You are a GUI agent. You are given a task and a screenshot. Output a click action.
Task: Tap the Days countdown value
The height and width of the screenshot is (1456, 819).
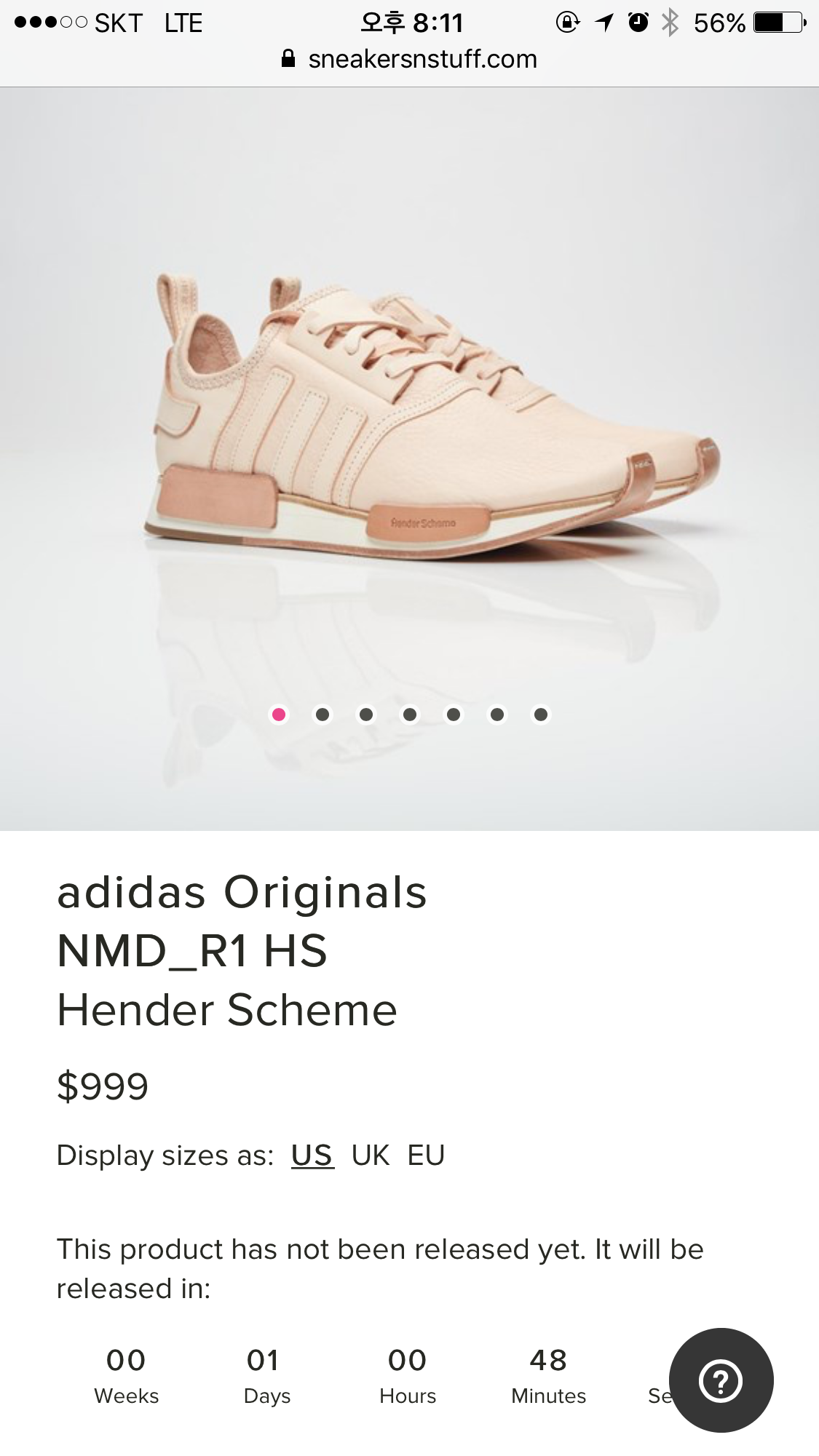point(264,1361)
